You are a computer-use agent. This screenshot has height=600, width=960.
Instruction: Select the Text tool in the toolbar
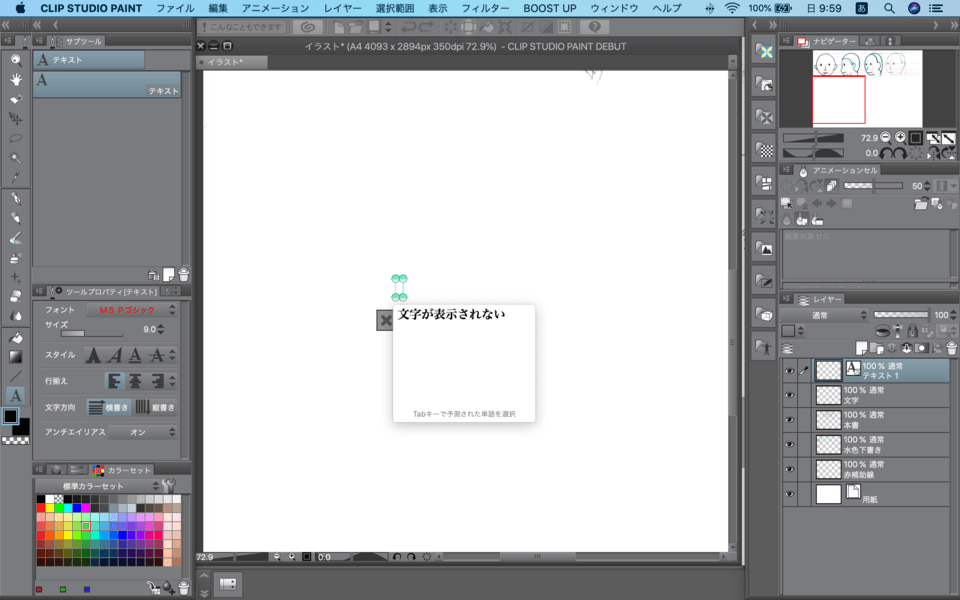(16, 395)
